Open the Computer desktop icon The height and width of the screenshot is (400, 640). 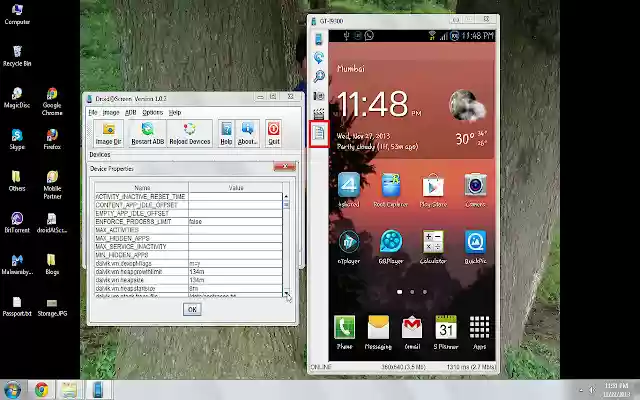(17, 14)
